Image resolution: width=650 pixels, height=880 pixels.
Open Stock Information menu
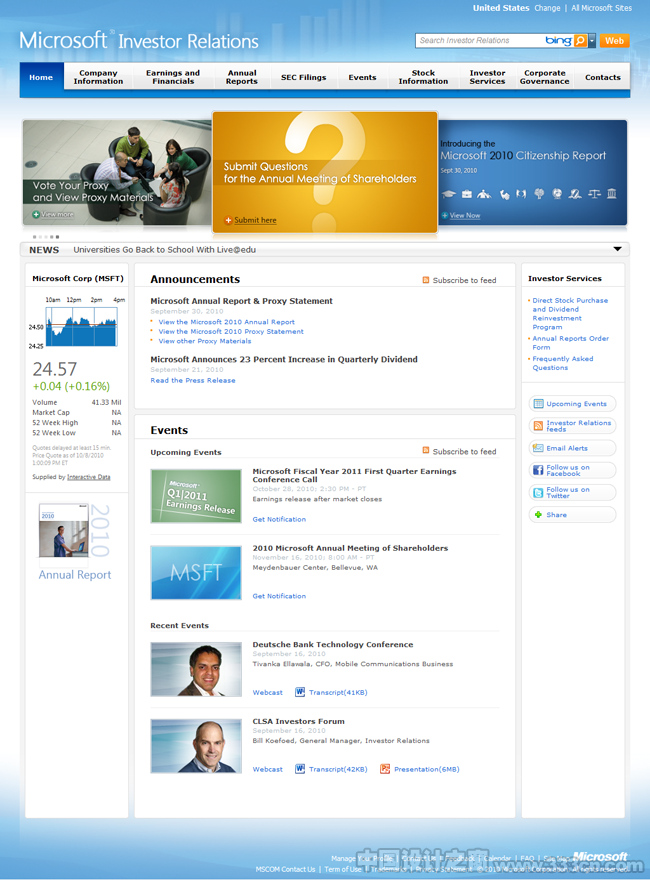423,77
